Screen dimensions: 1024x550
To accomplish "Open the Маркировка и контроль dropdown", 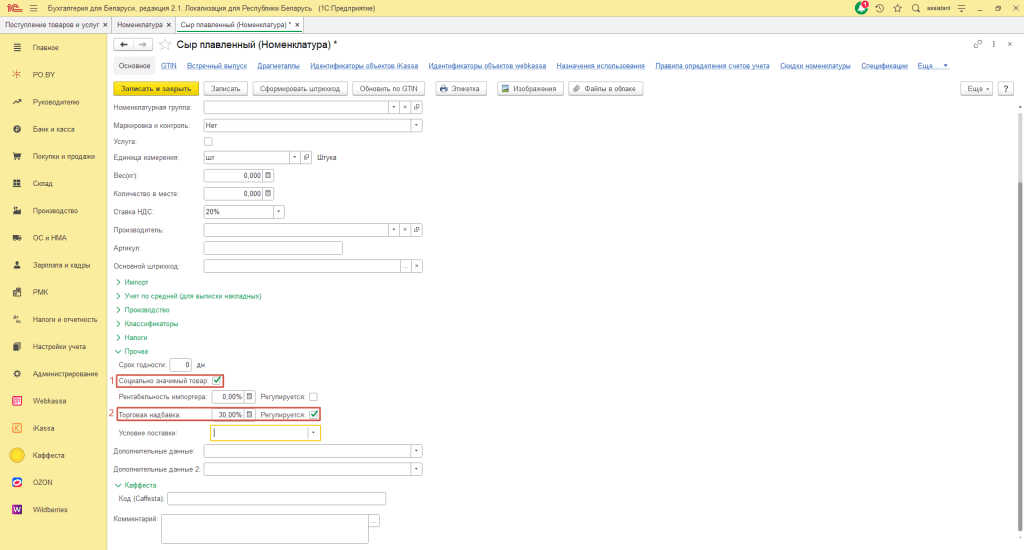I will [x=416, y=125].
